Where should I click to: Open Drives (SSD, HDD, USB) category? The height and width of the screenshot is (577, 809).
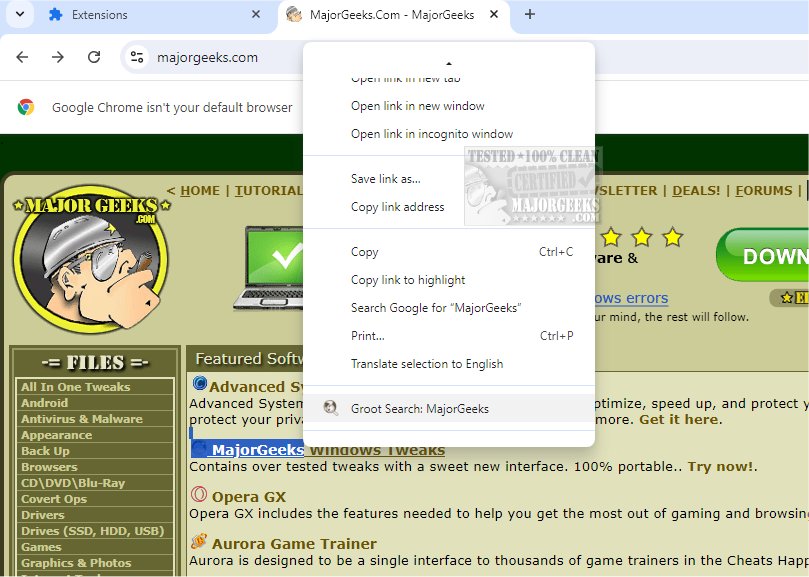(92, 531)
